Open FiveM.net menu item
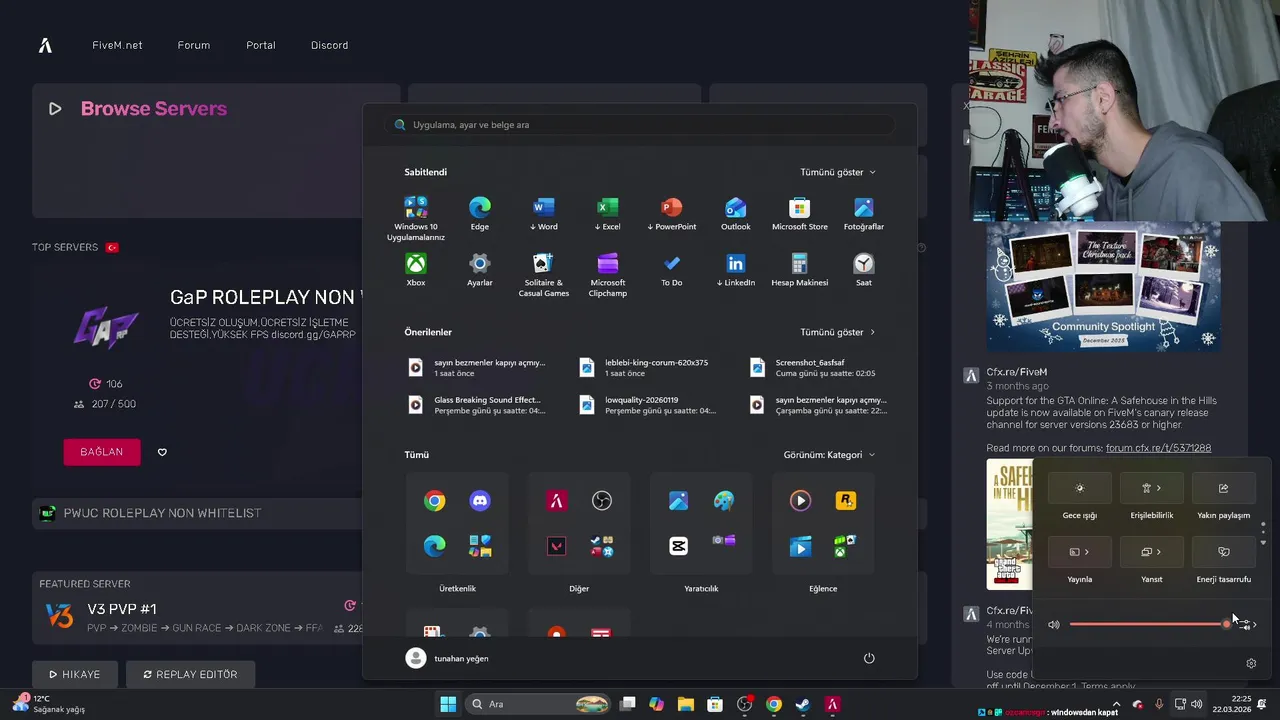 click(x=117, y=45)
